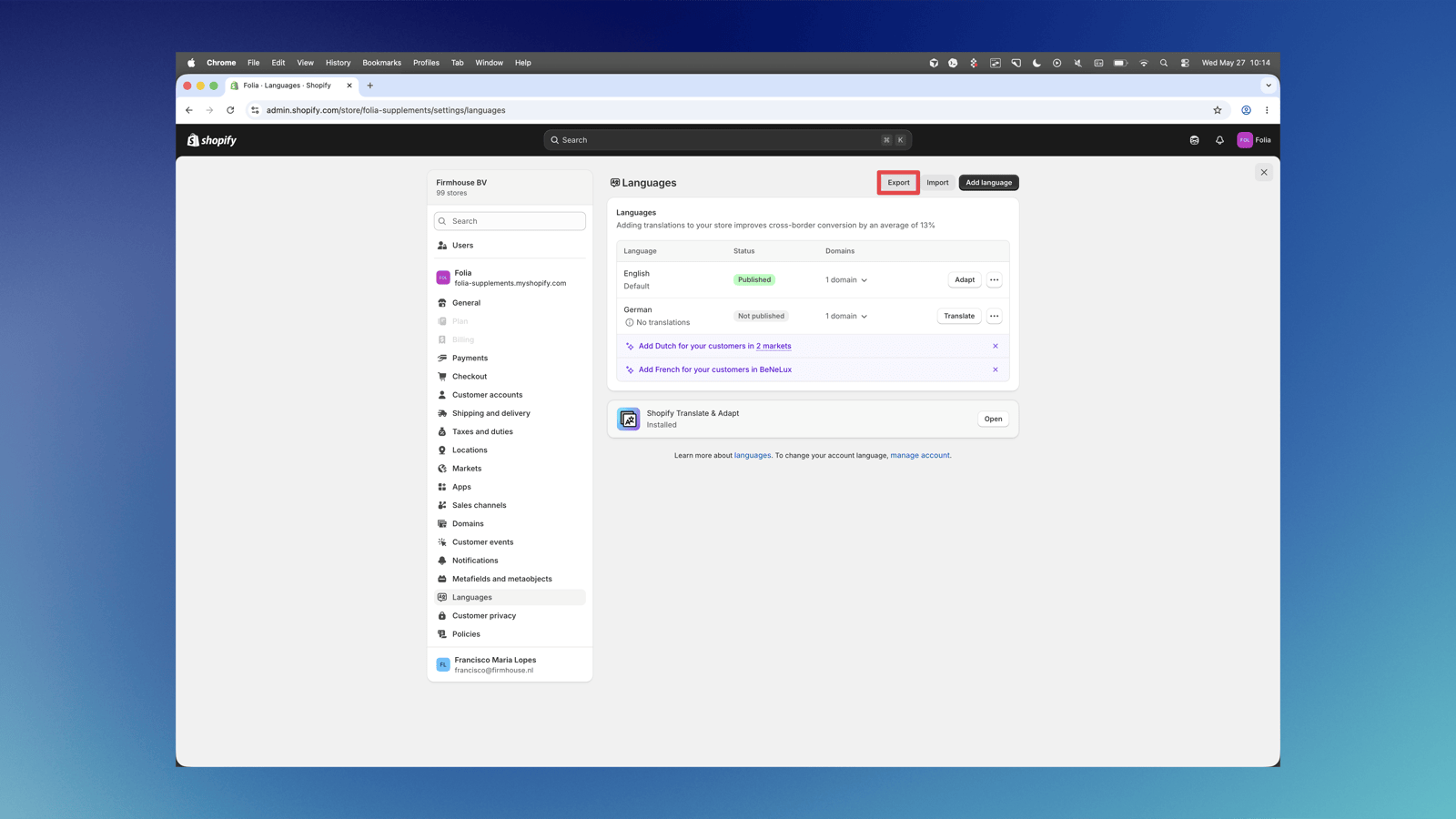The image size is (1456, 819).
Task: Click Add French for BeNeLux suggestion
Action: point(715,369)
